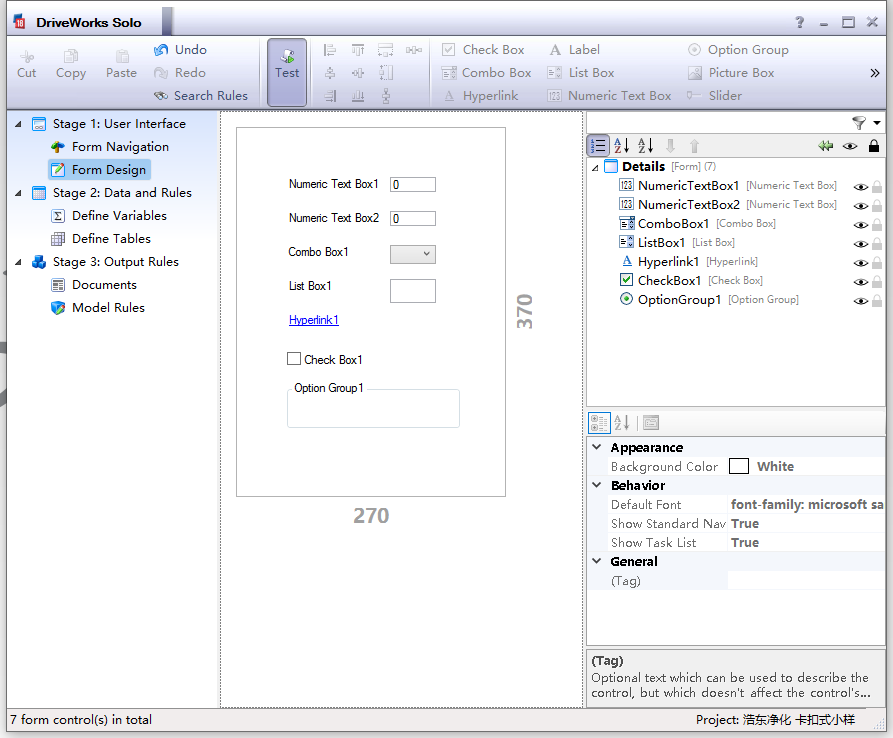Click the Align Bottom icon
This screenshot has width=893, height=738.
coord(358,96)
